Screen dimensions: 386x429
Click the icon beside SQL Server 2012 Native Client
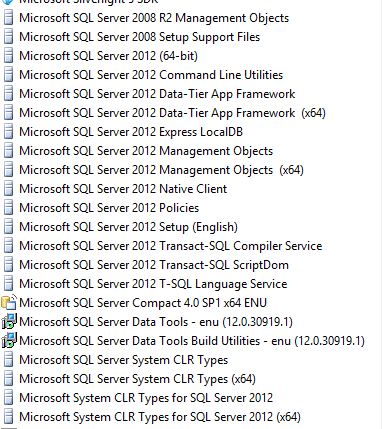pyautogui.click(x=9, y=189)
